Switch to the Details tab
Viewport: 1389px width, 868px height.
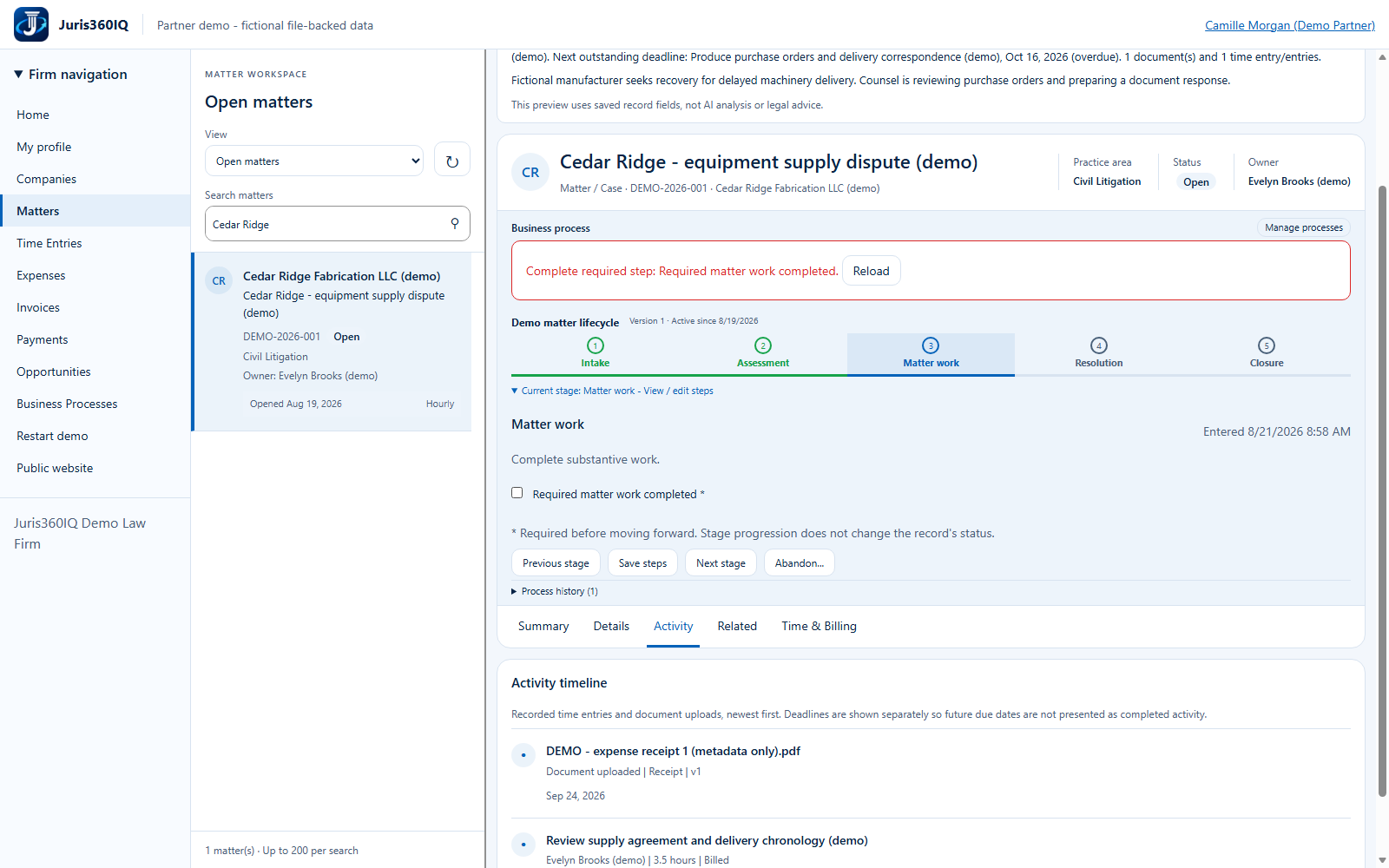click(611, 626)
